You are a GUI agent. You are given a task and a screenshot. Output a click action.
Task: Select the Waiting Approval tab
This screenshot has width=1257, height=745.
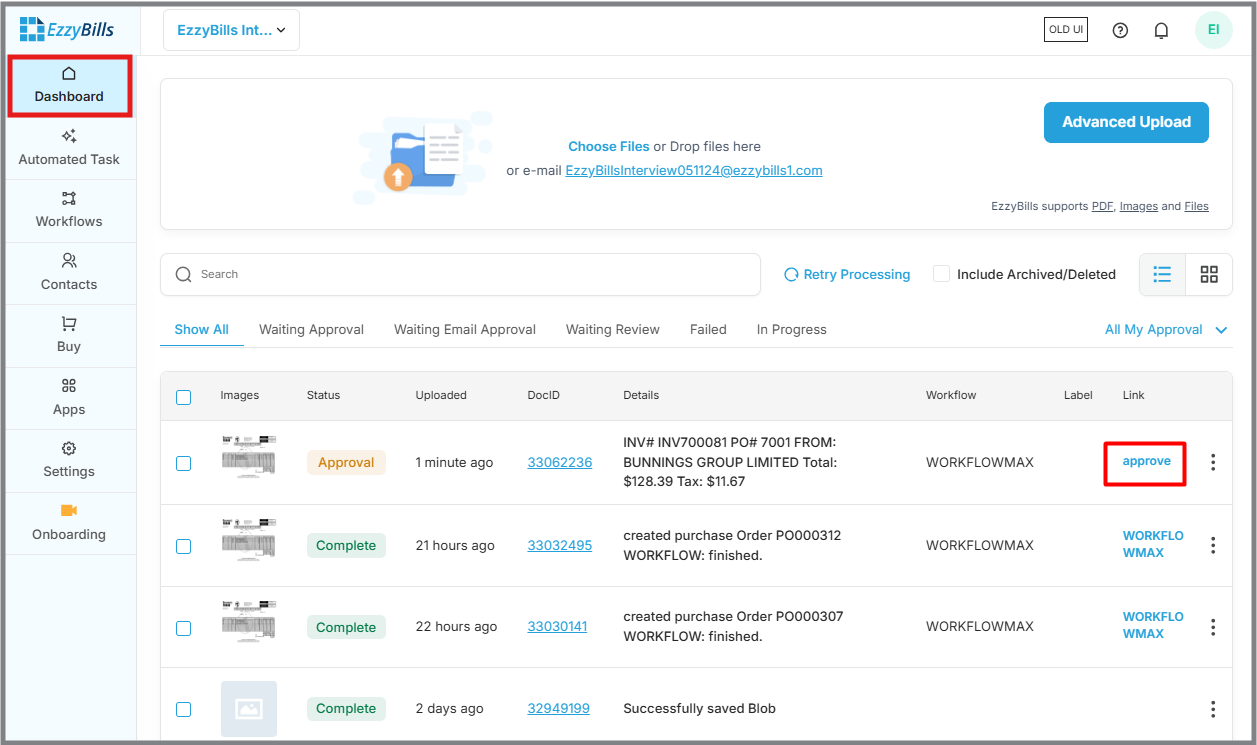(x=311, y=329)
